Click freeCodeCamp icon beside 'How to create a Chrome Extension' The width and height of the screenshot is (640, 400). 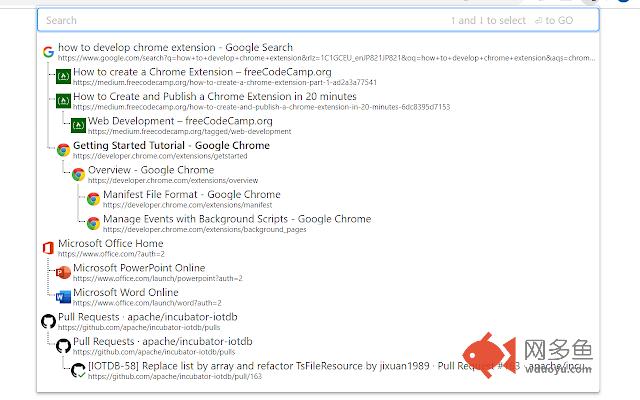pos(63,76)
